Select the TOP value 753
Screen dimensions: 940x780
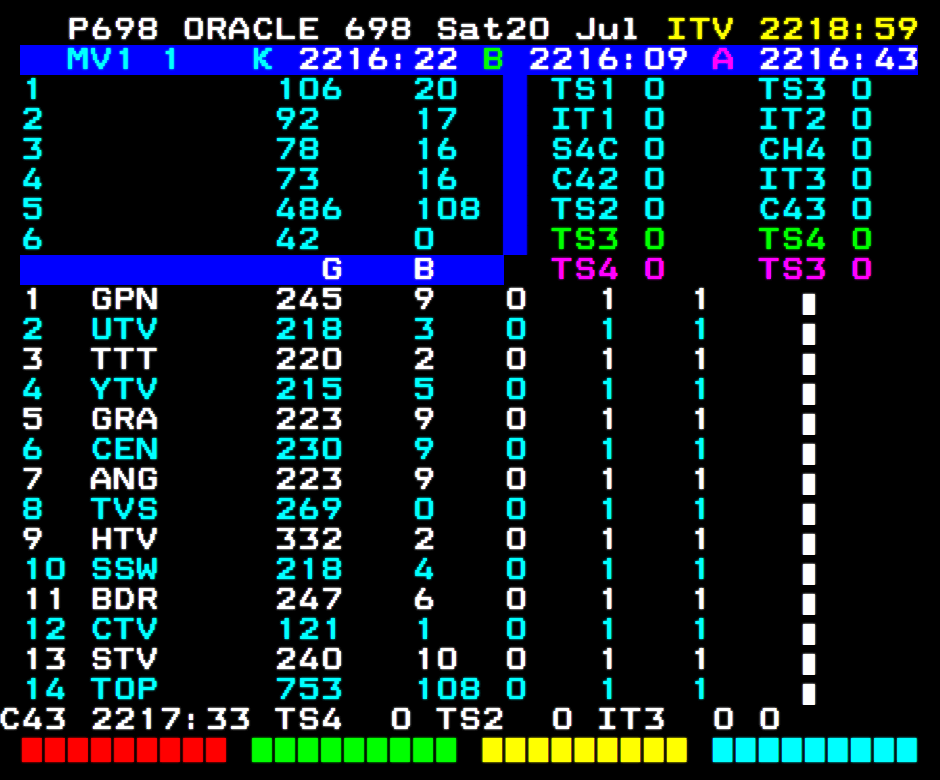pos(309,688)
